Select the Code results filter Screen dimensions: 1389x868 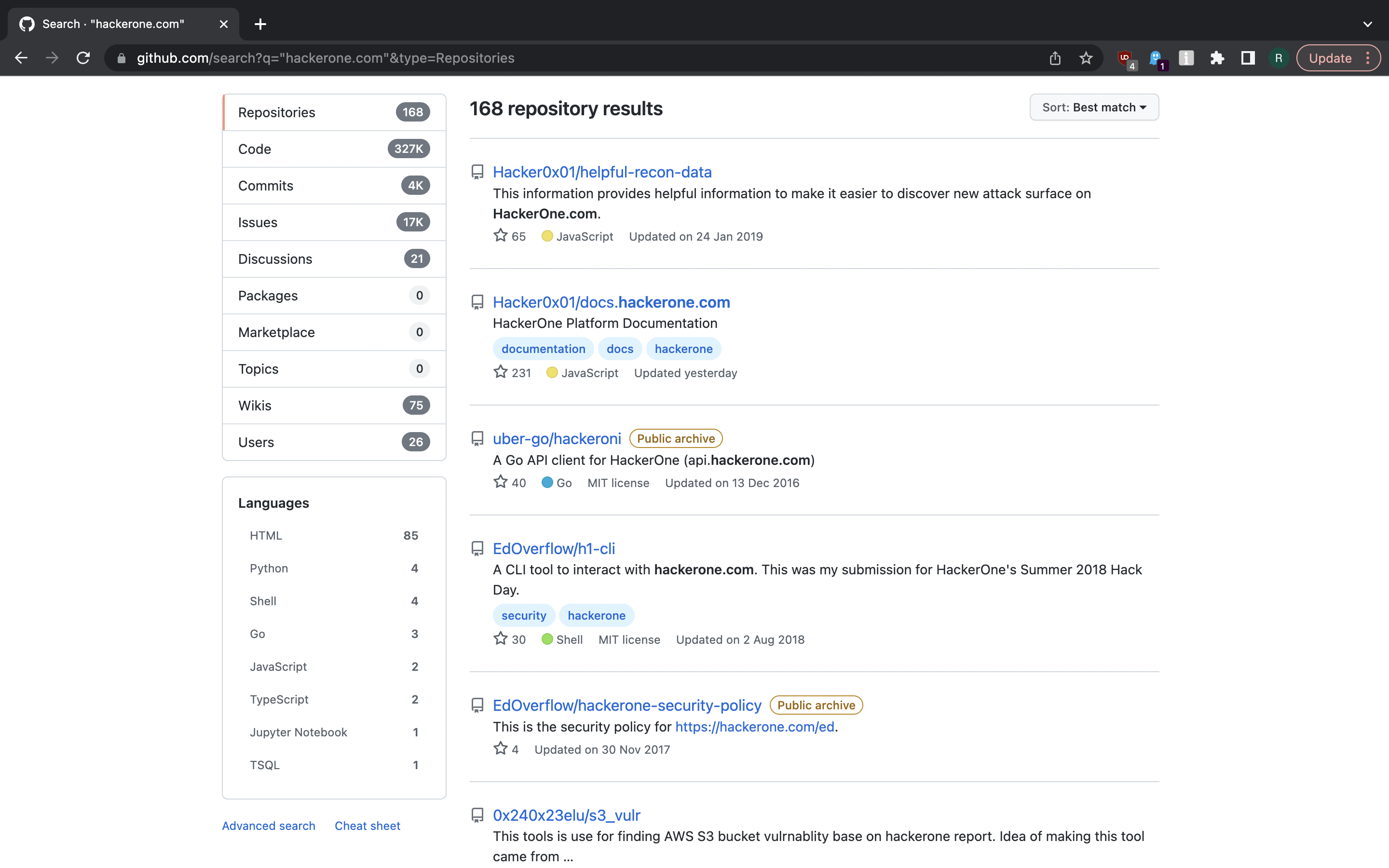click(x=334, y=149)
